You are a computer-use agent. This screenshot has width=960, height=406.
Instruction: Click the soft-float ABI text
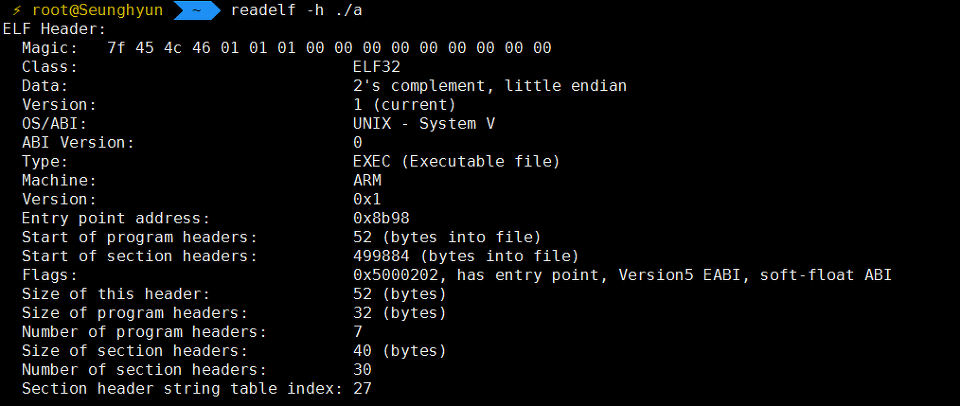pos(825,275)
